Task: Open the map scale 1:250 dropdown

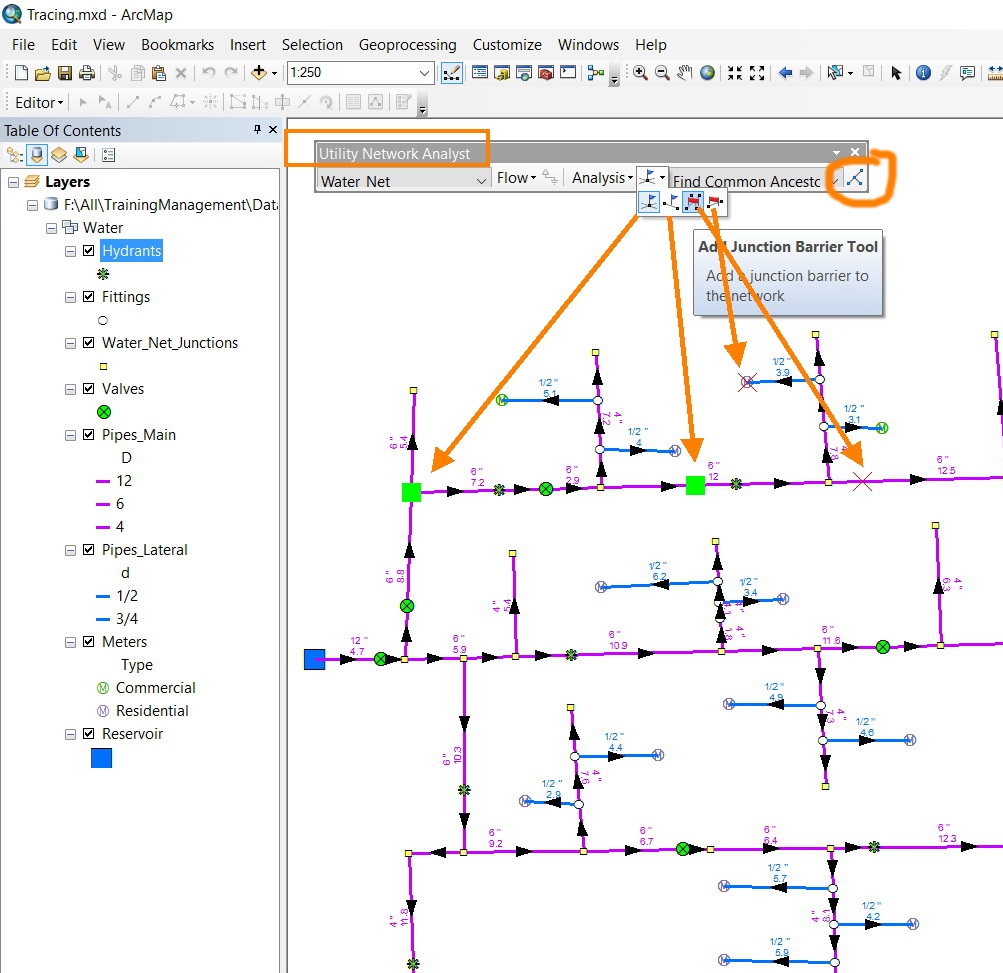Action: pos(424,73)
